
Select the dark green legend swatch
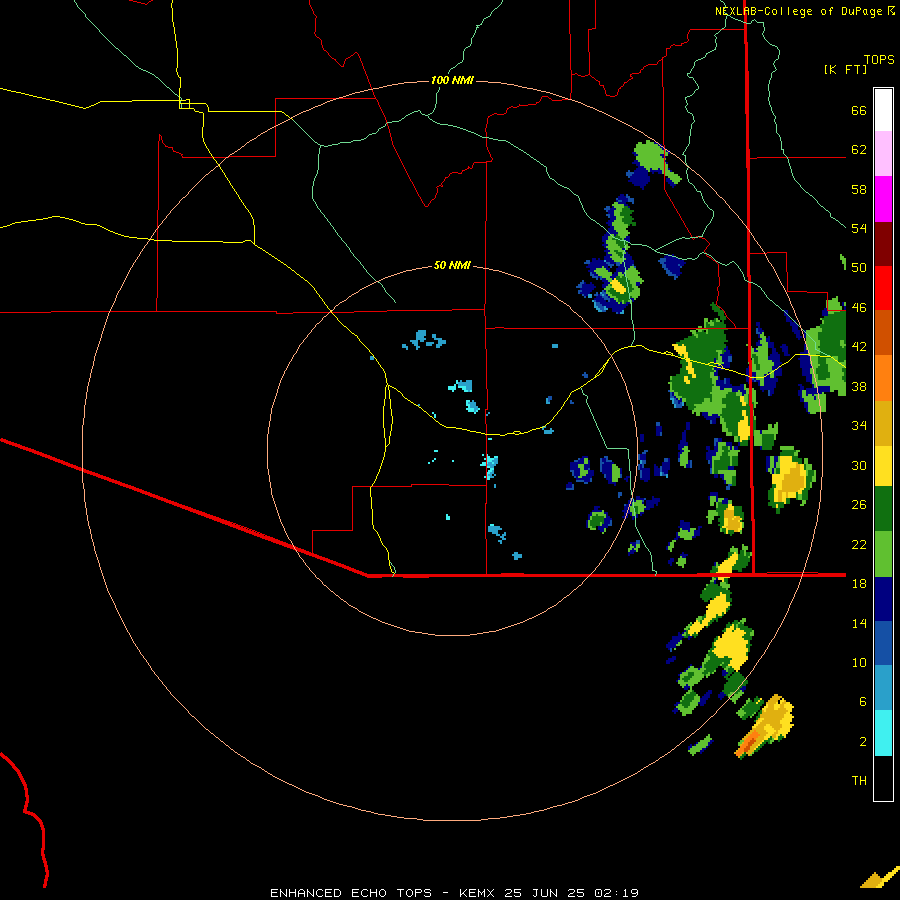(x=883, y=509)
